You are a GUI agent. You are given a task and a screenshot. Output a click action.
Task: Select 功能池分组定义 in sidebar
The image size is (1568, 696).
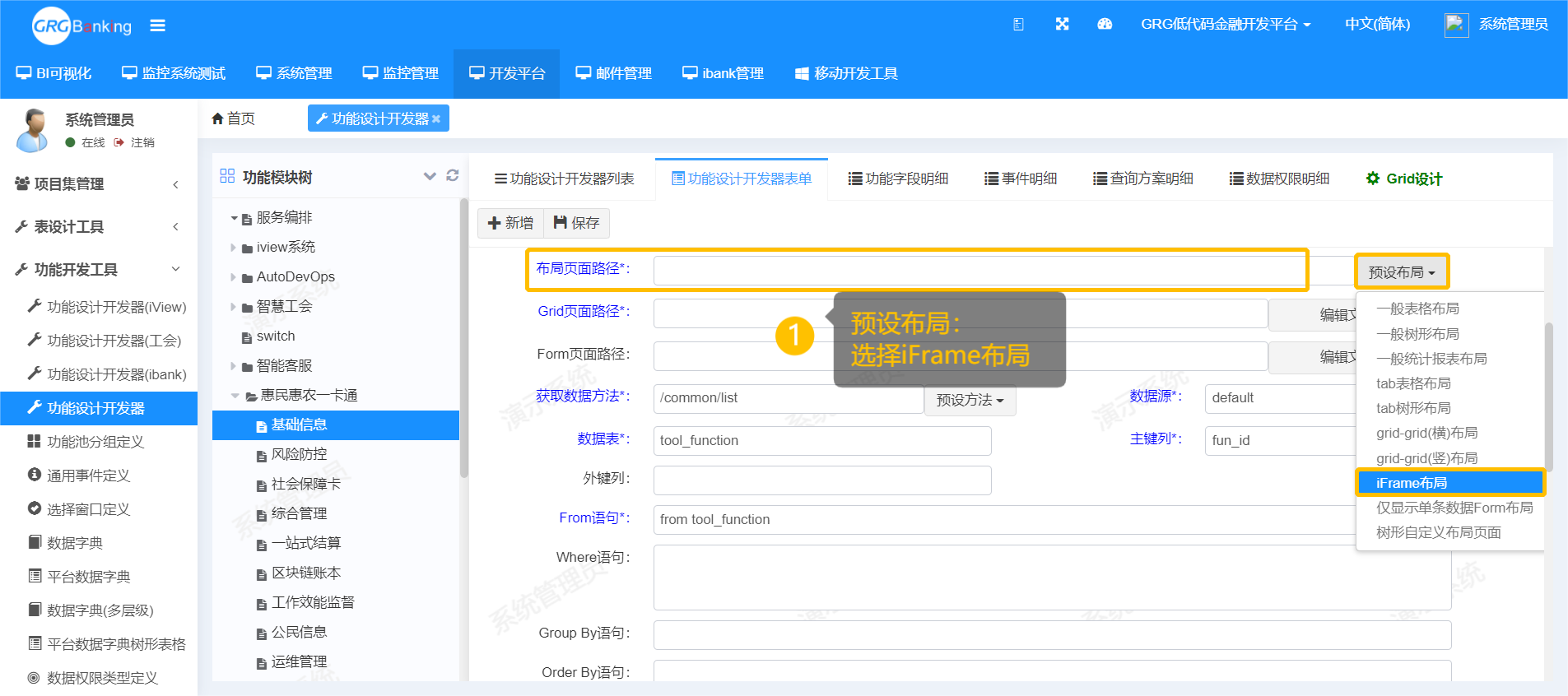pos(86,442)
